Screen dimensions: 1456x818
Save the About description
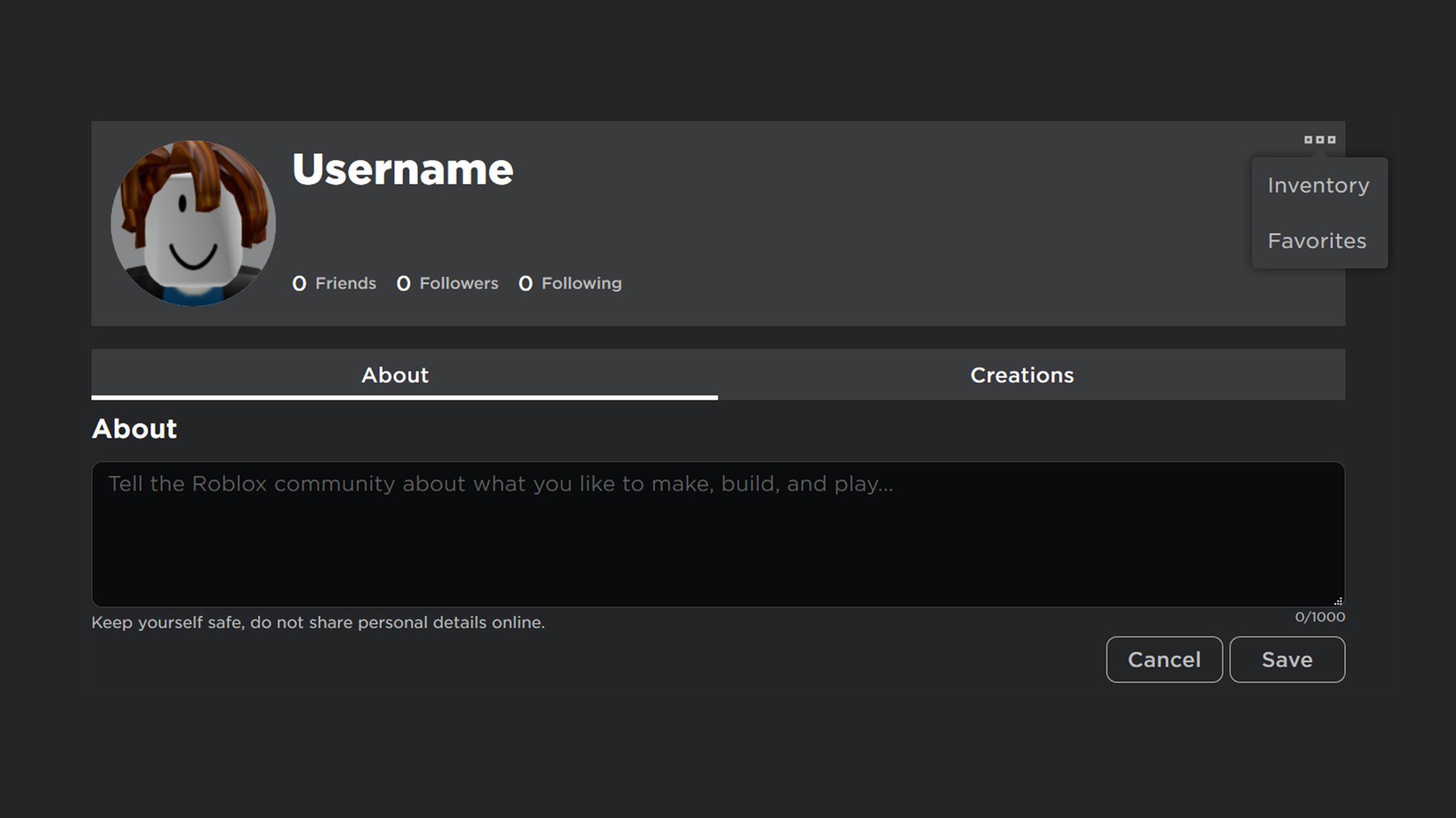coord(1287,660)
